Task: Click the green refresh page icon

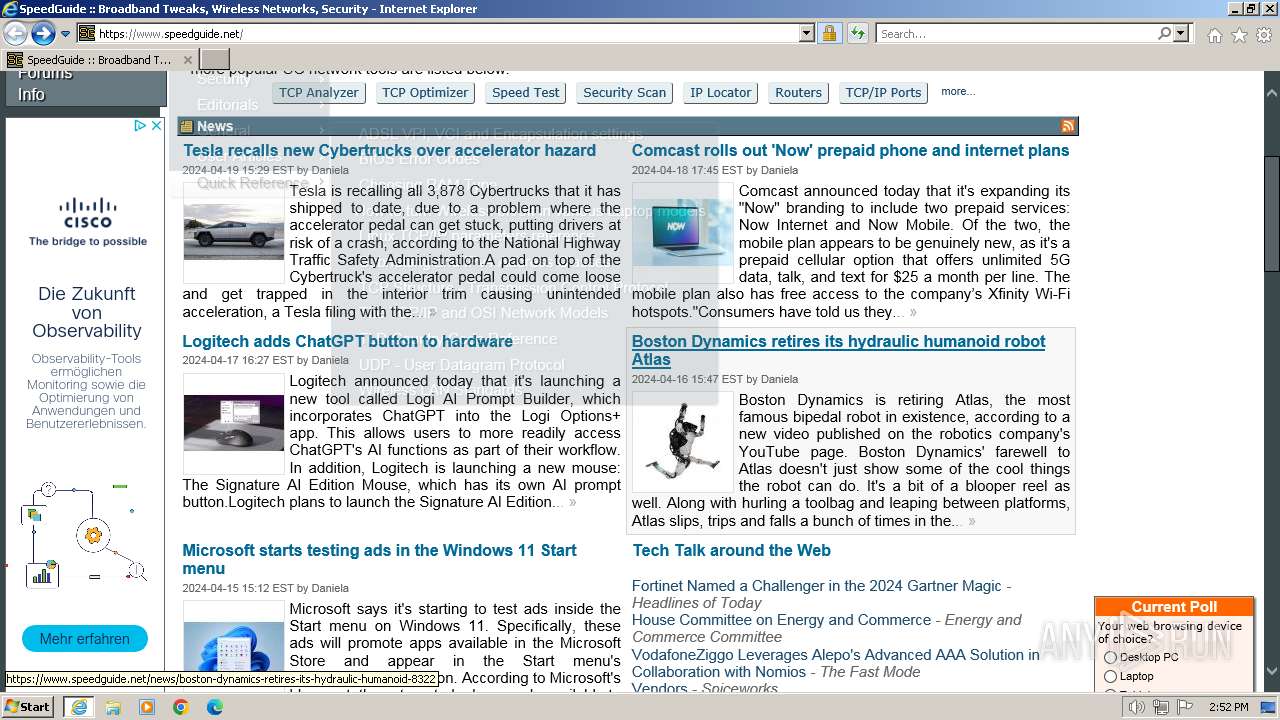Action: click(x=857, y=34)
